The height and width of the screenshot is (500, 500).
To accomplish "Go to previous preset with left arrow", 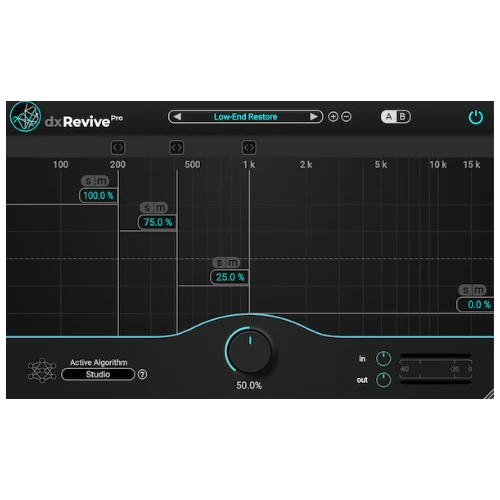I will [177, 117].
